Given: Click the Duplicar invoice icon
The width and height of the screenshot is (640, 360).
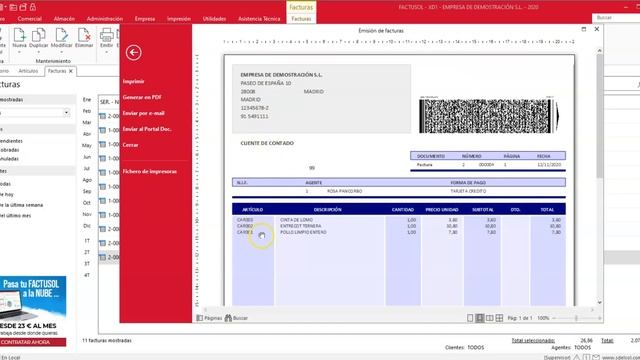Looking at the screenshot, I should pyautogui.click(x=39, y=35).
